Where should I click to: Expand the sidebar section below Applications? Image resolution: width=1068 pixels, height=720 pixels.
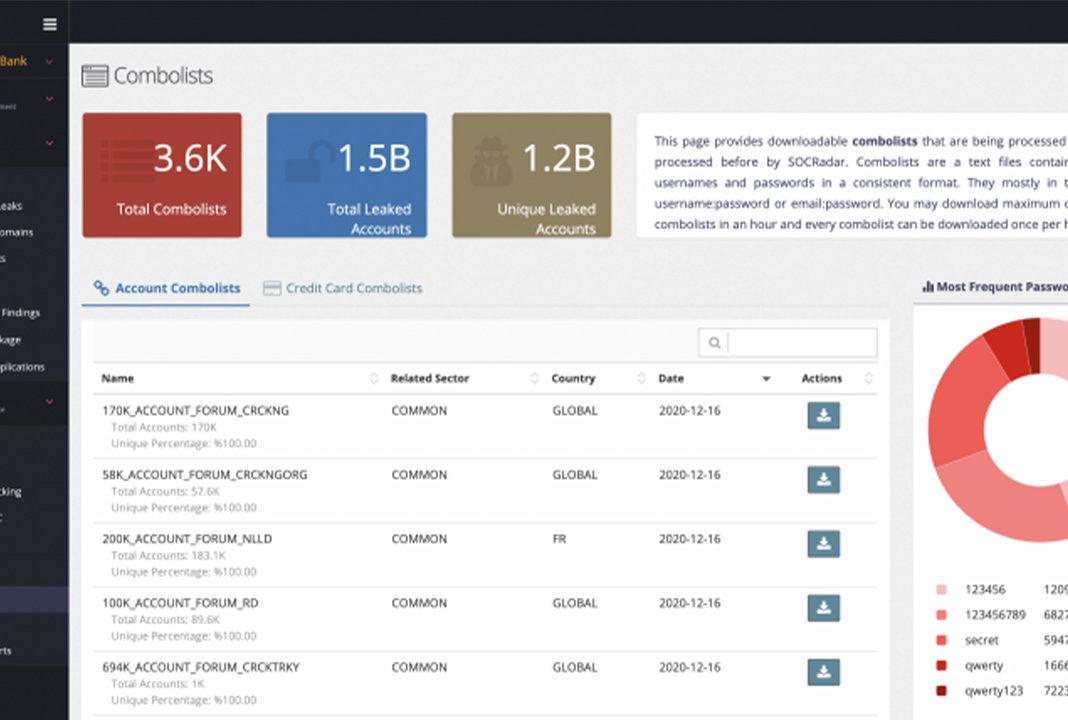click(49, 402)
